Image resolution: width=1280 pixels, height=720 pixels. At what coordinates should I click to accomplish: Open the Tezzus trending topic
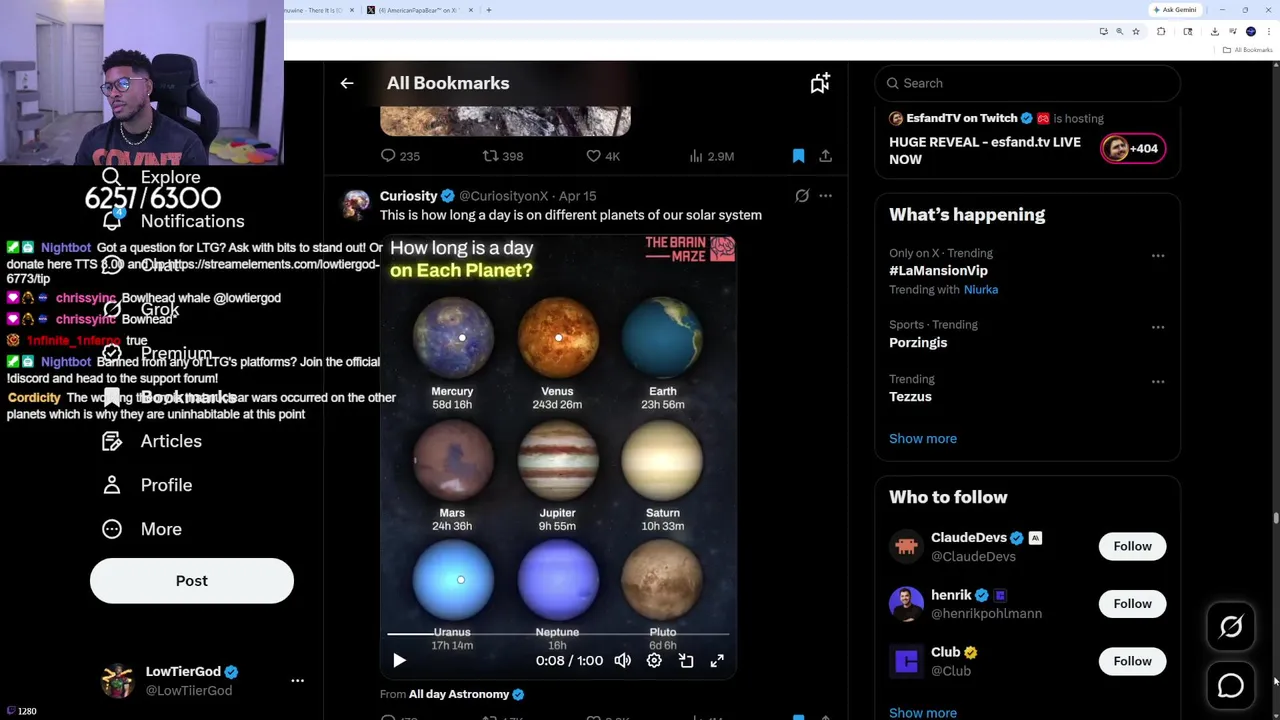[x=910, y=397]
